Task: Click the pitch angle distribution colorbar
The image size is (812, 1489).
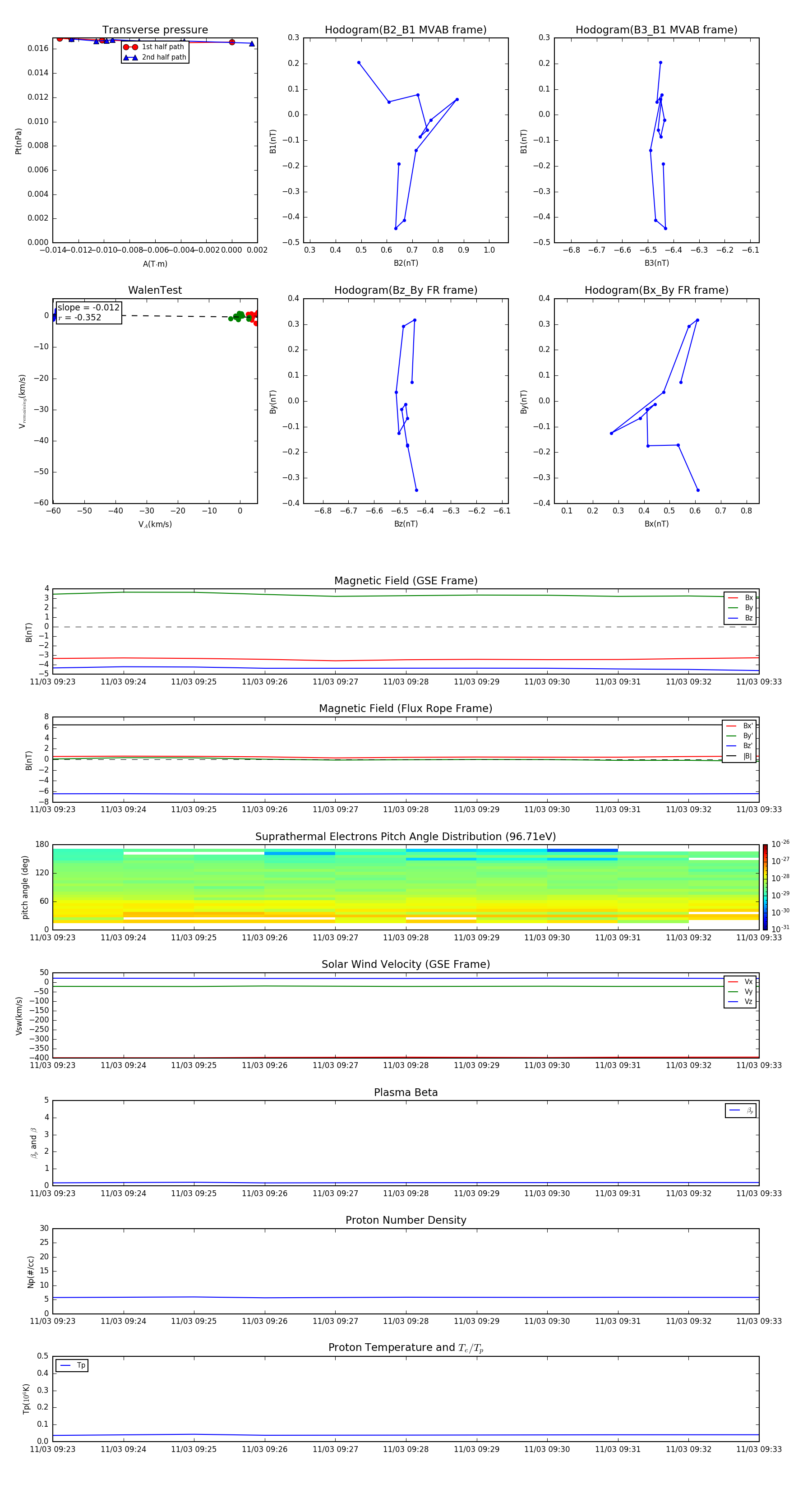Action: [x=765, y=887]
